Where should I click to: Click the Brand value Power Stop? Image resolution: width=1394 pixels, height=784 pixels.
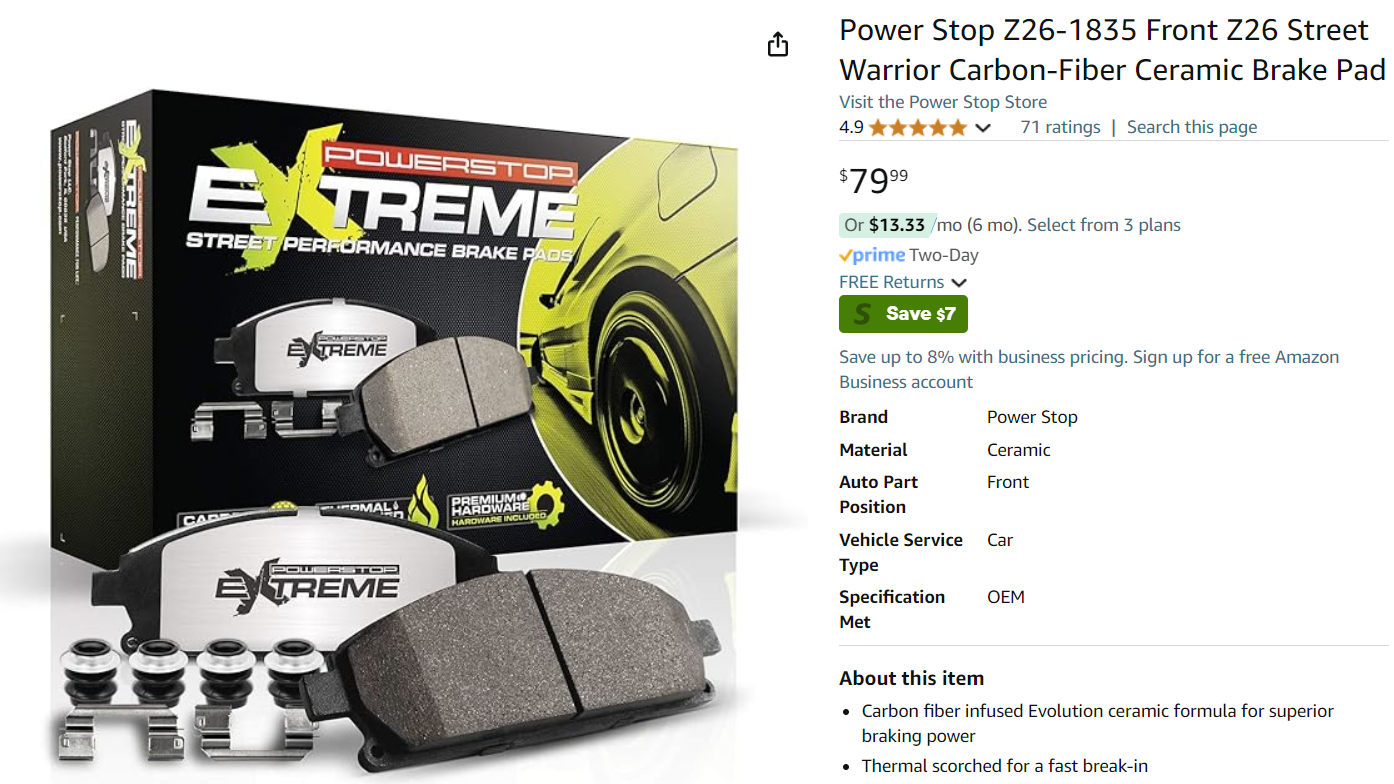click(x=1032, y=417)
